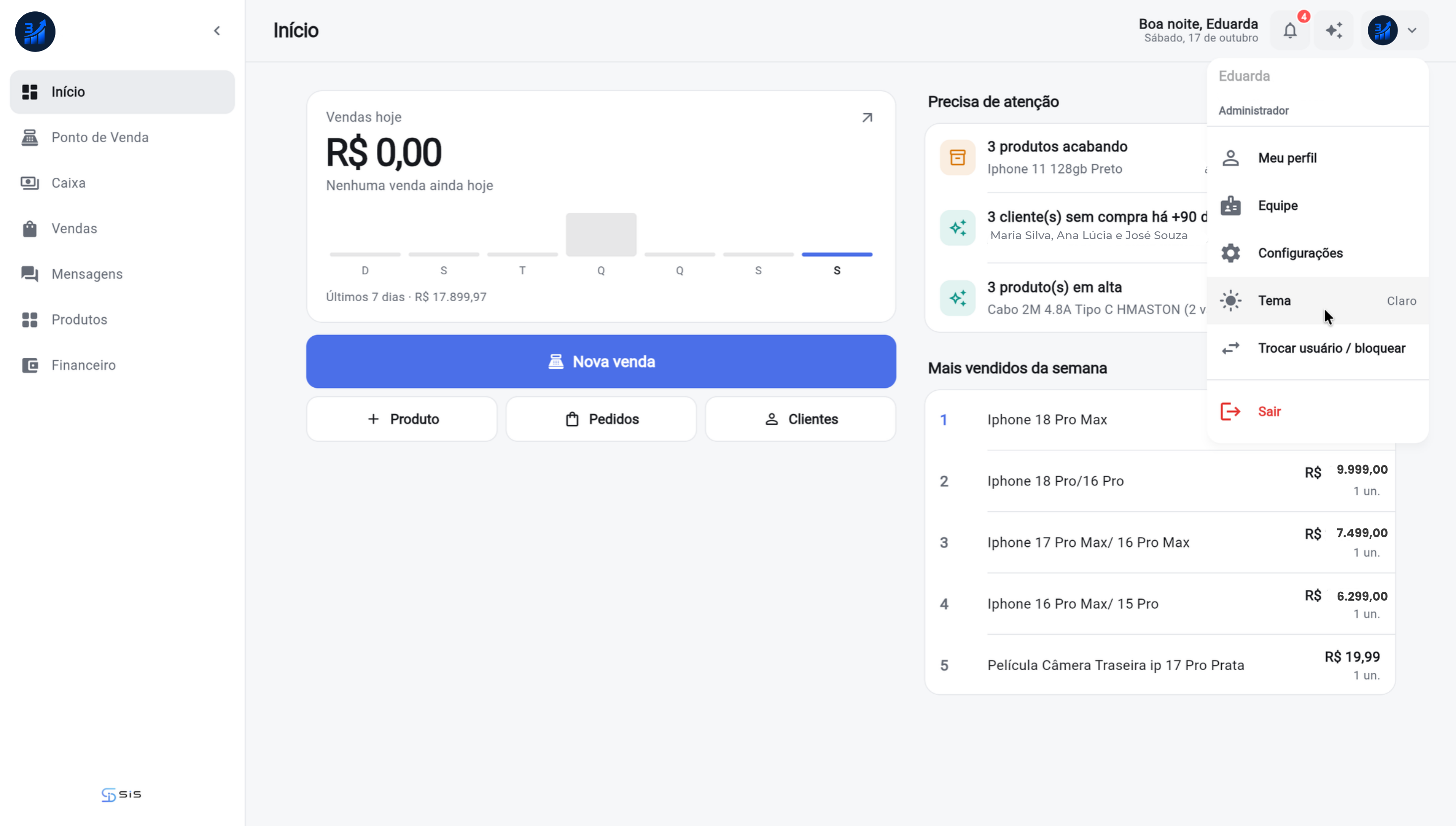Click the user avatar in the header

coord(1382,30)
